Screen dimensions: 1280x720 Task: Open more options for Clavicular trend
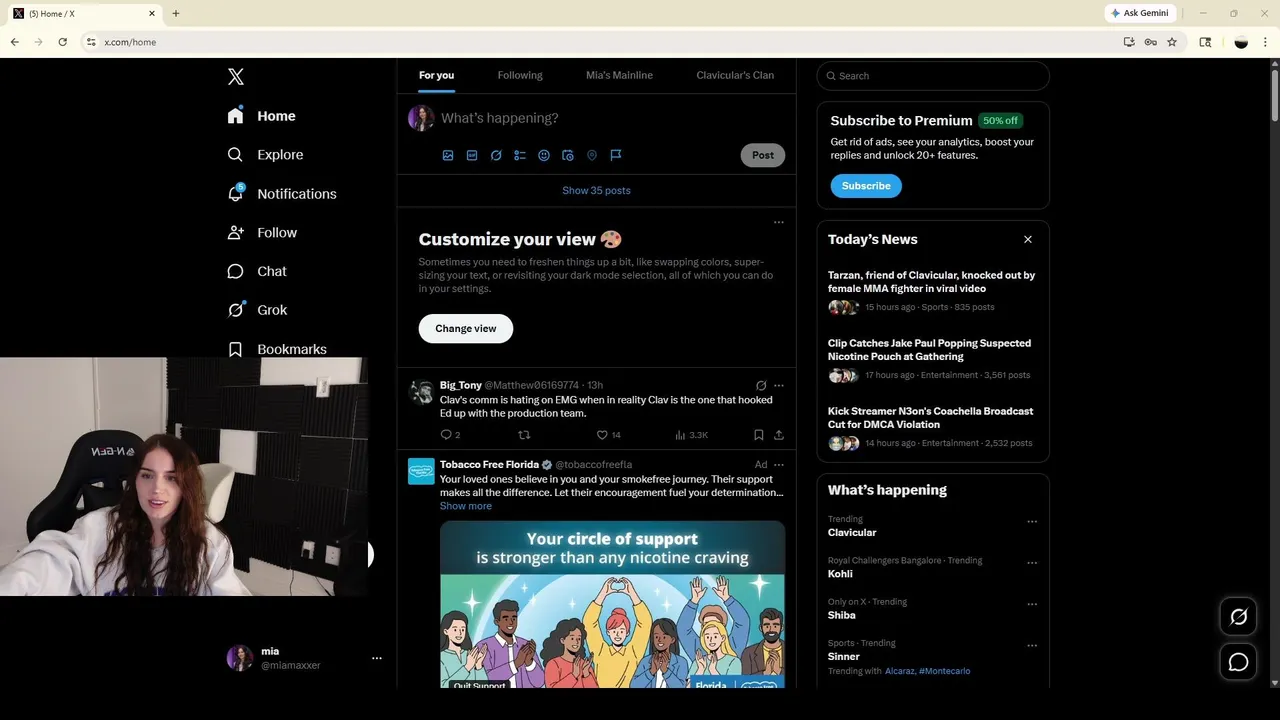pos(1032,521)
